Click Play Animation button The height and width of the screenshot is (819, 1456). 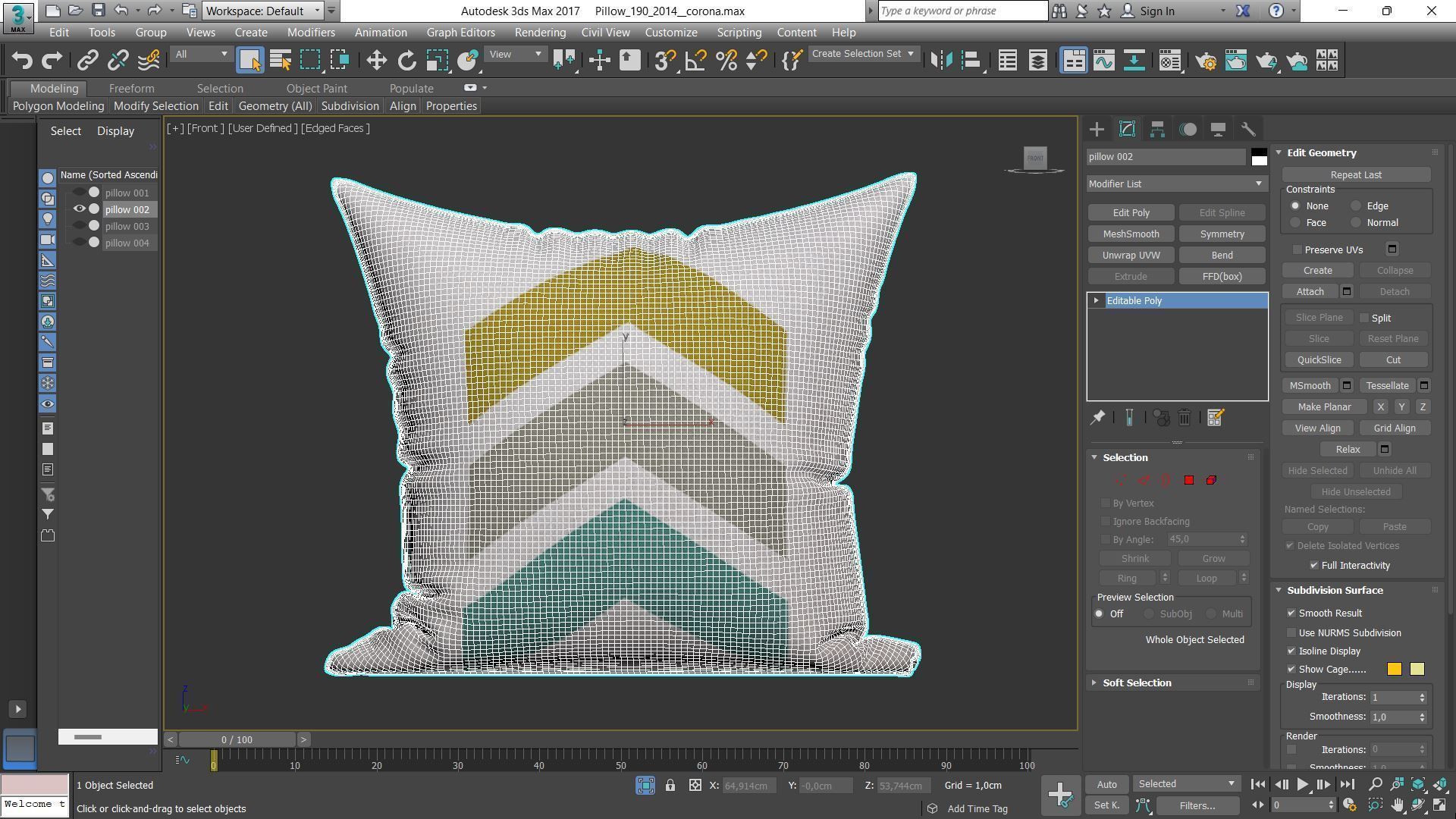pyautogui.click(x=1302, y=785)
